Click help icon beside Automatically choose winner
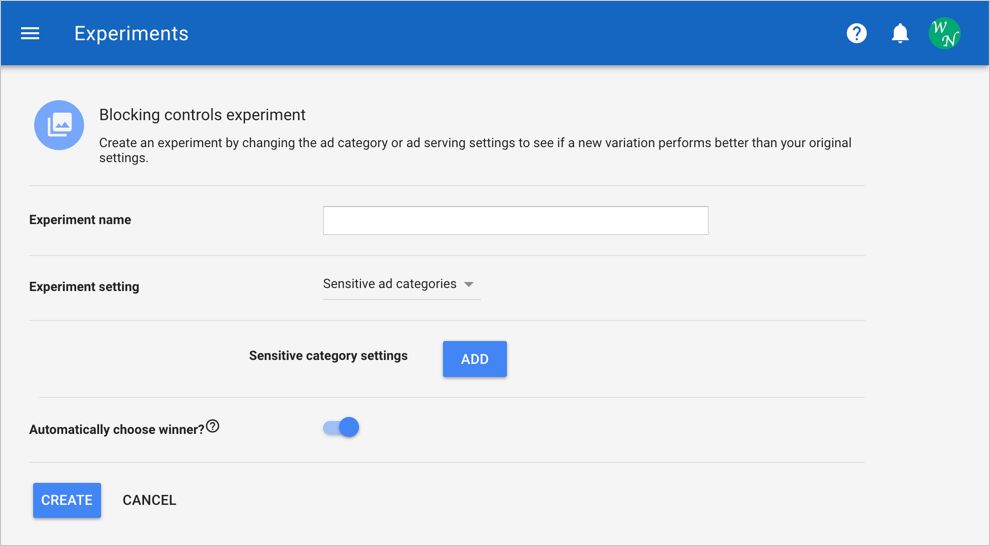990x546 pixels. pyautogui.click(x=212, y=427)
